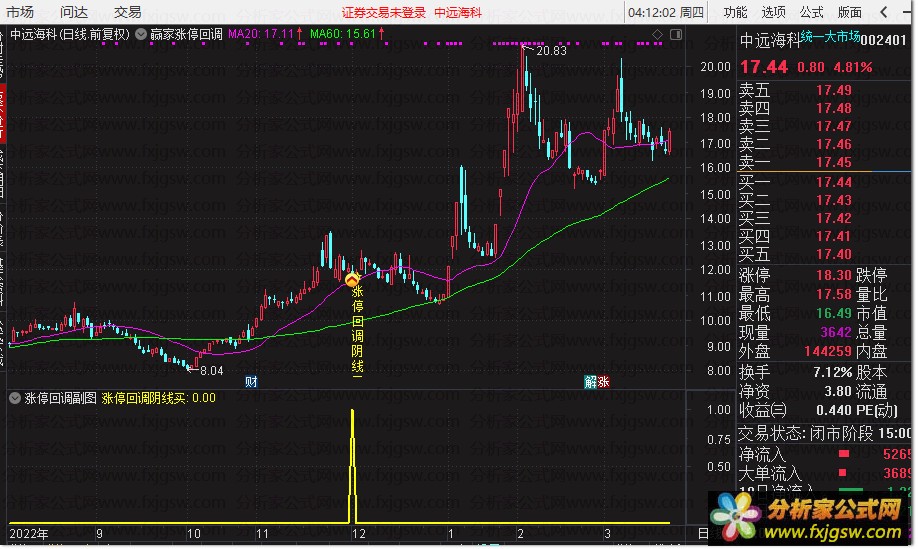Click the 解 marker below the chart

click(590, 382)
